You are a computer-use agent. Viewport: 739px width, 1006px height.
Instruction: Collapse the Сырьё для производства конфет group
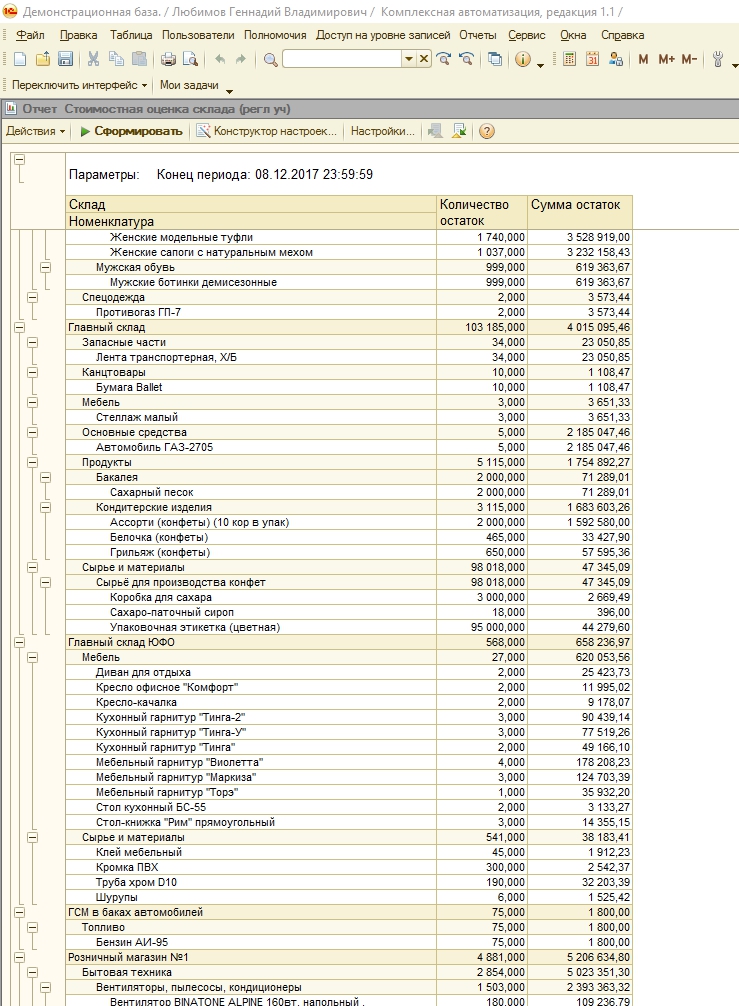pyautogui.click(x=46, y=583)
